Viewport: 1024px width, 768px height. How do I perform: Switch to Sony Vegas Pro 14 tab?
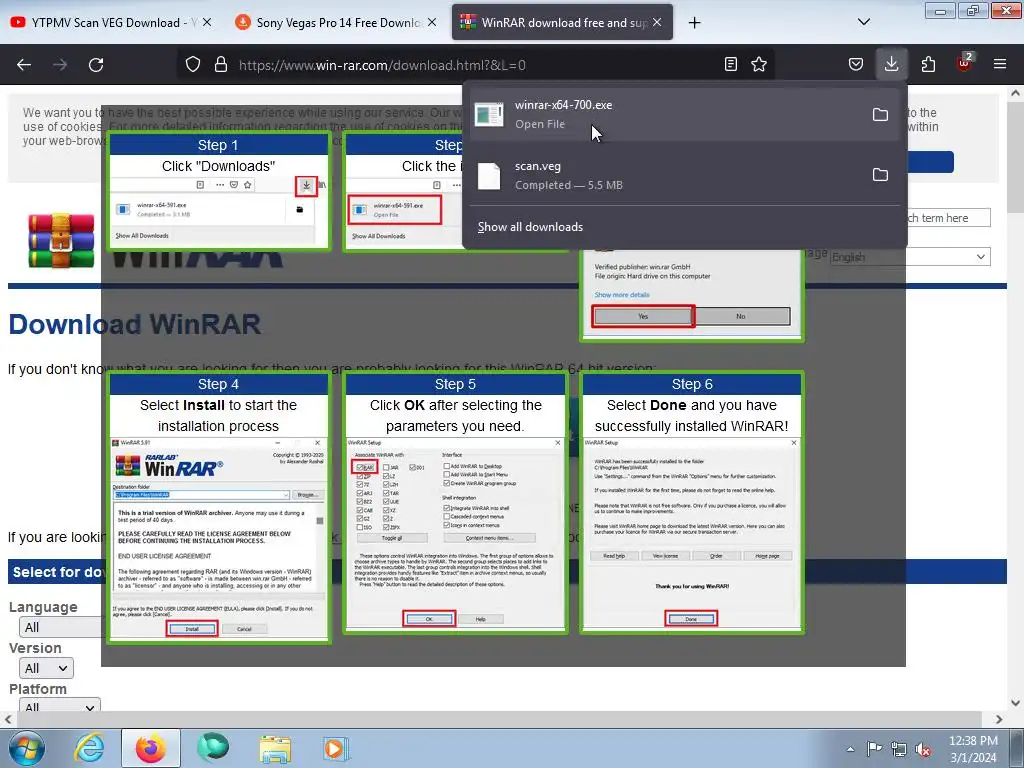point(338,23)
